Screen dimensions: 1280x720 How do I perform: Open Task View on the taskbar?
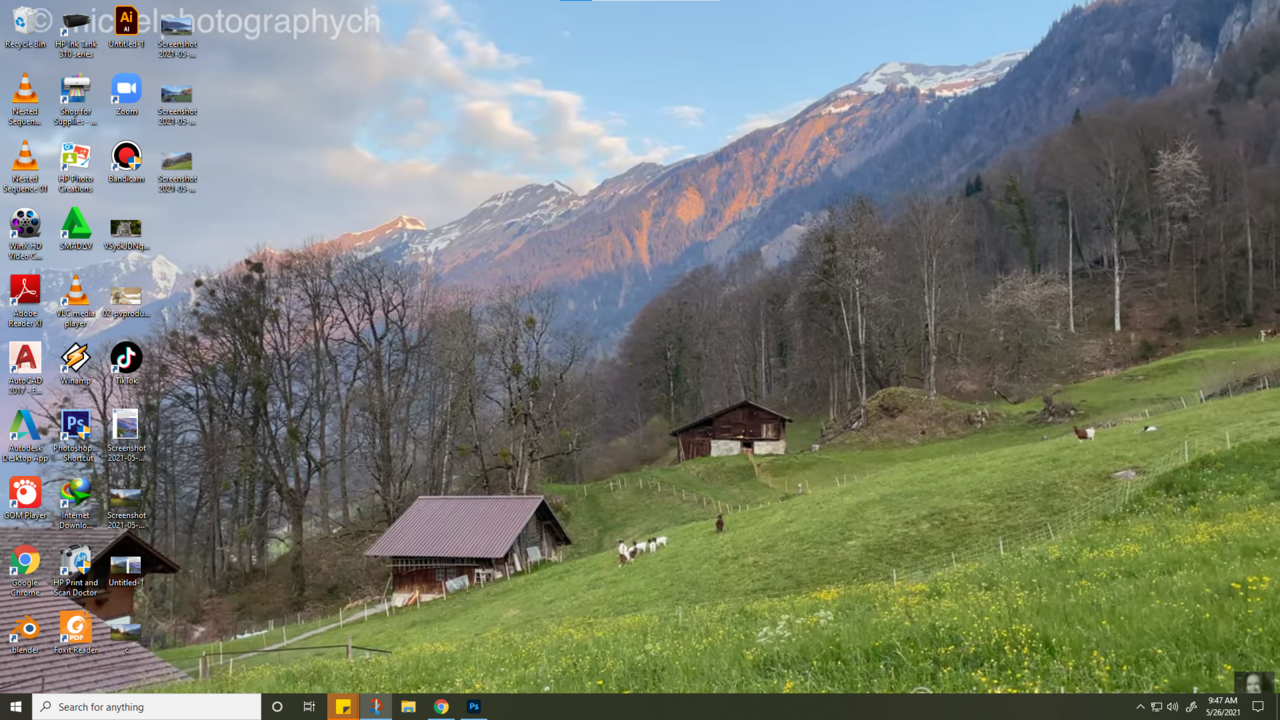pyautogui.click(x=309, y=707)
